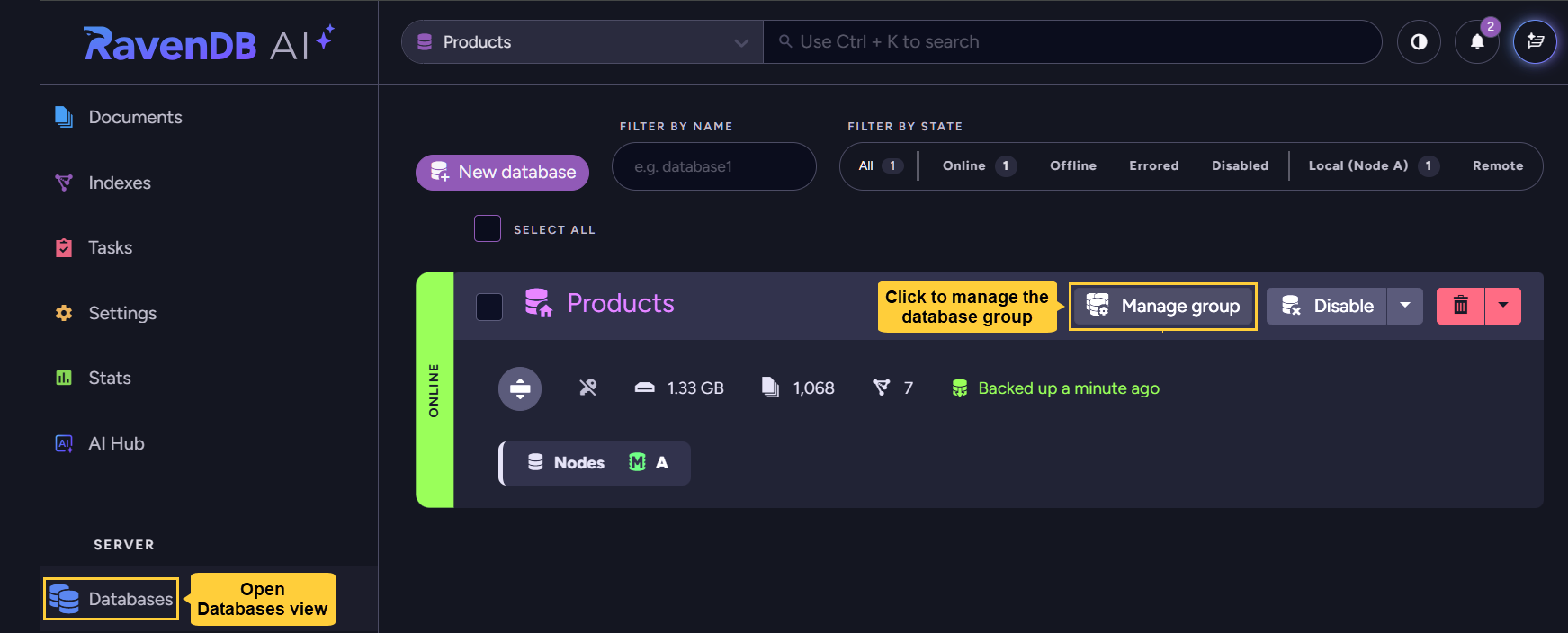This screenshot has width=1568, height=633.
Task: Click the New database button
Action: [x=502, y=173]
